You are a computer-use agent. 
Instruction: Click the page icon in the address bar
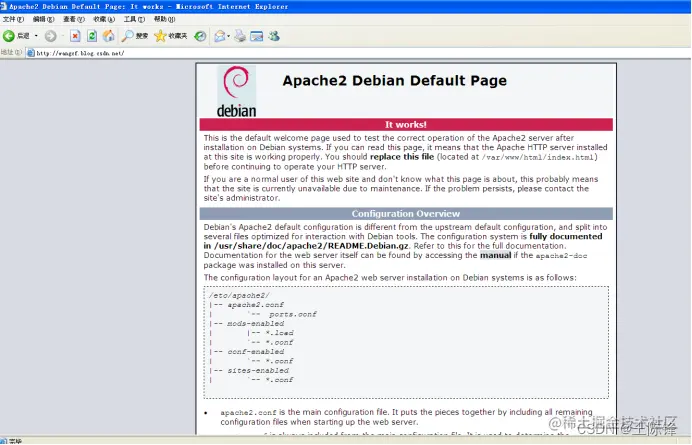pos(30,53)
